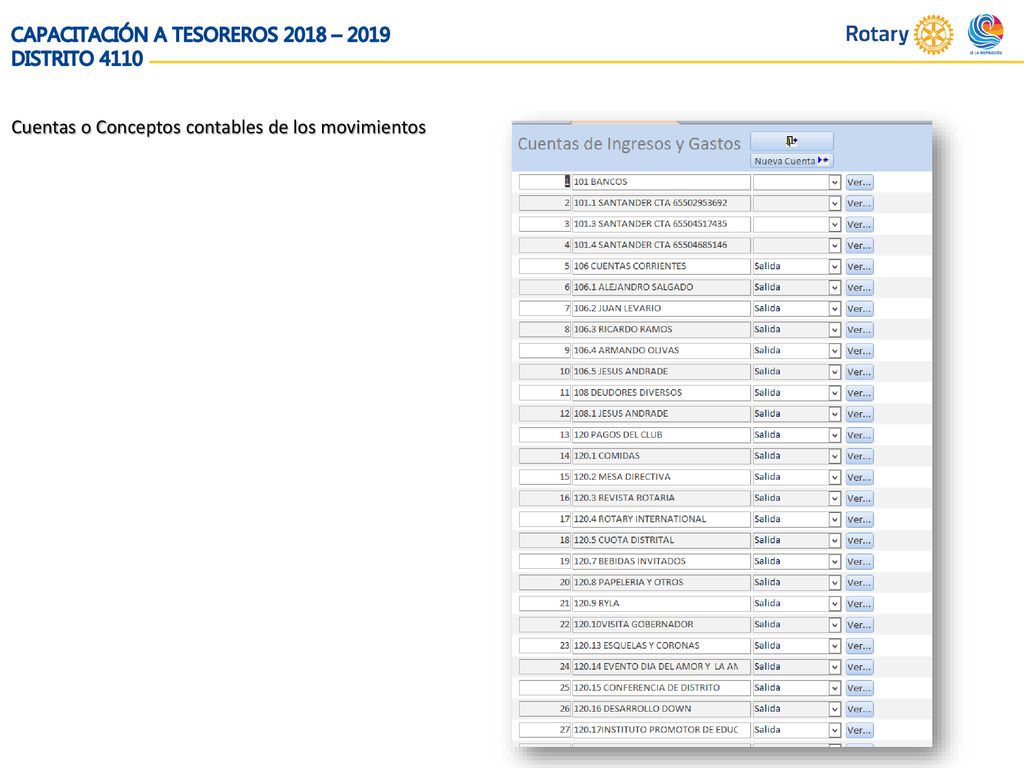Expand type dropdown for 120.1 COMIDAS

click(x=835, y=456)
